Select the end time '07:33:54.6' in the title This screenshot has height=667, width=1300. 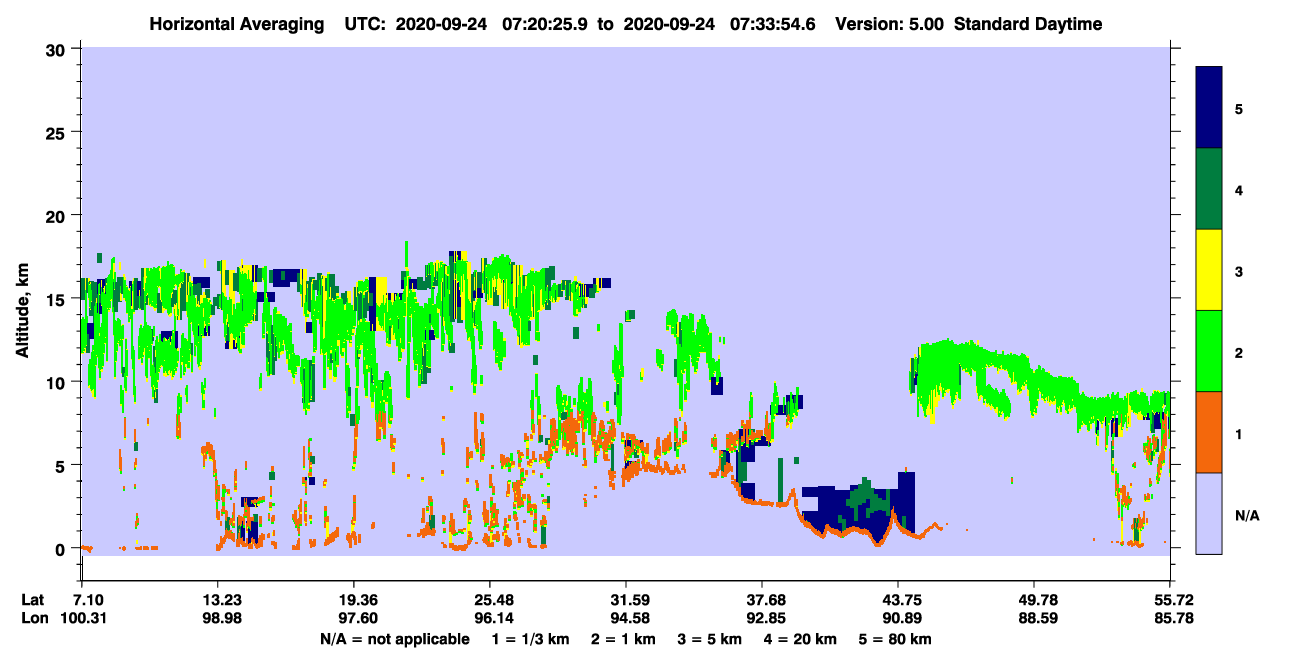point(774,24)
